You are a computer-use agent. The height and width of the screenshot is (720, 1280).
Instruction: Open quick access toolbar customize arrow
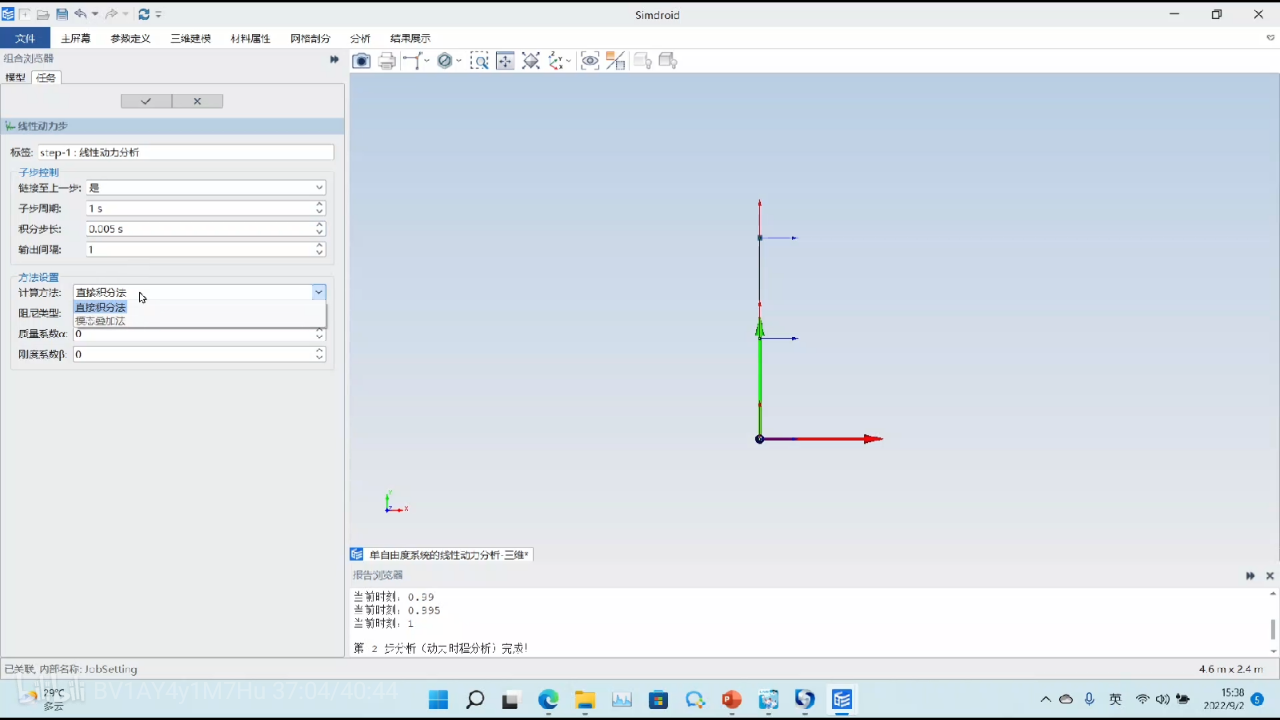pyautogui.click(x=159, y=14)
